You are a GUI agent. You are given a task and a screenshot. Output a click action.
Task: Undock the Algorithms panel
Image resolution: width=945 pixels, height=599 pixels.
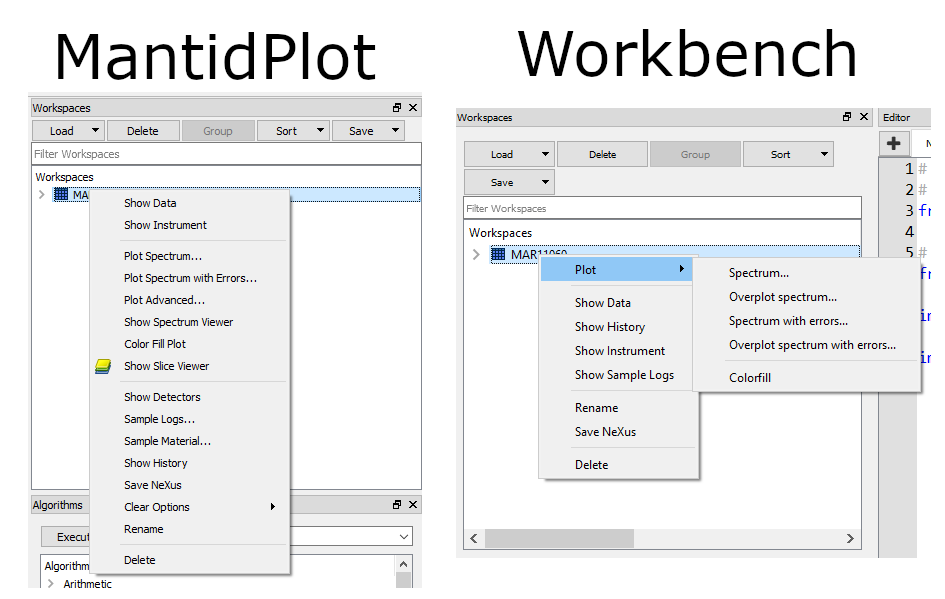click(x=397, y=505)
